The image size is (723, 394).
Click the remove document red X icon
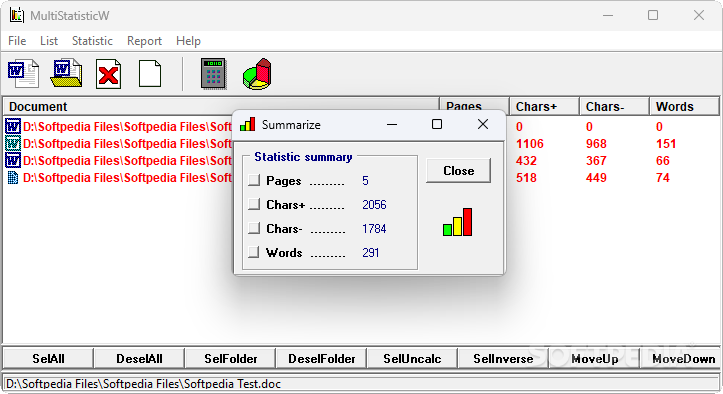[x=108, y=74]
